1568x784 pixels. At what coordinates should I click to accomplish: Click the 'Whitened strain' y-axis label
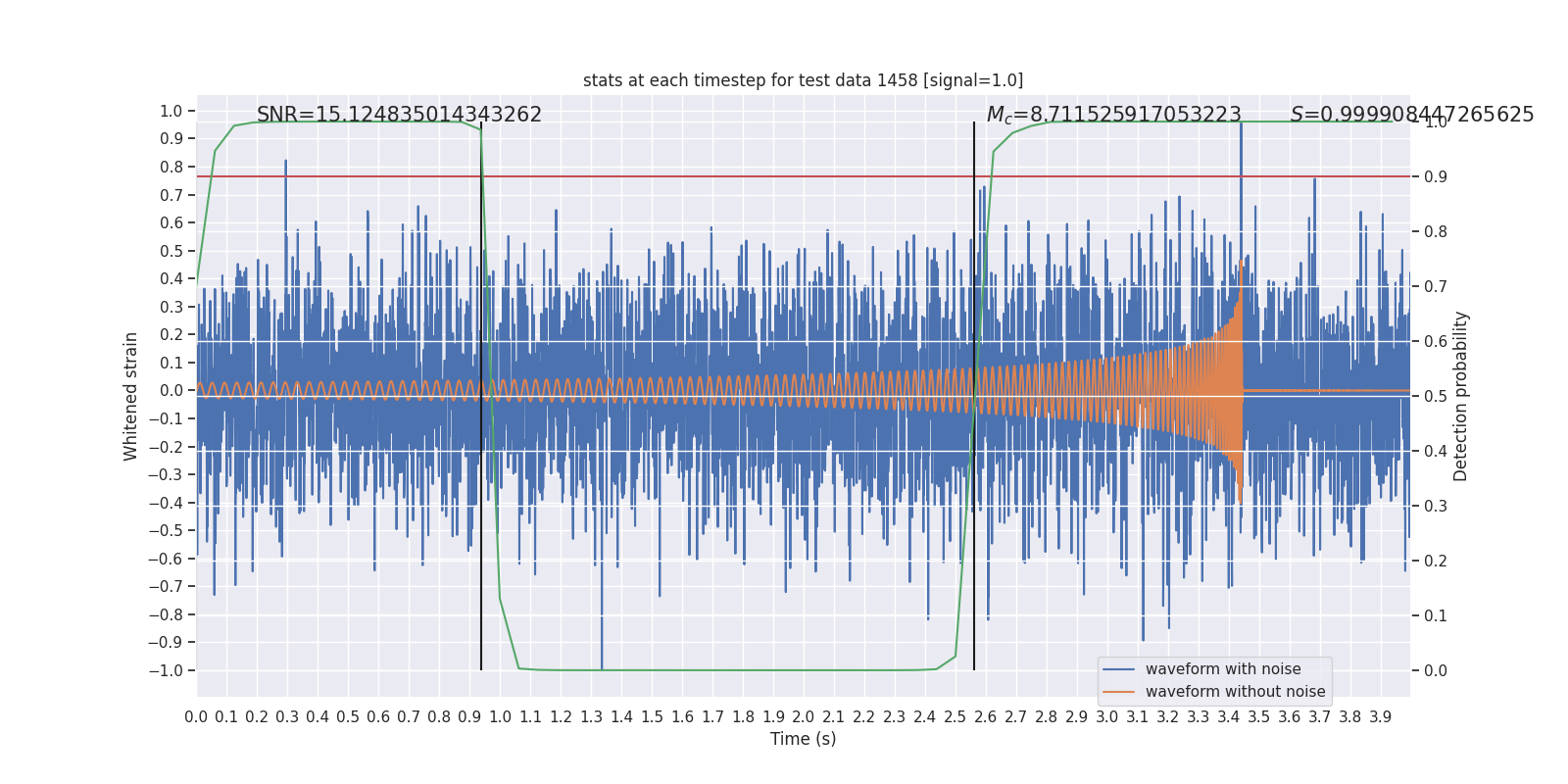(131, 396)
